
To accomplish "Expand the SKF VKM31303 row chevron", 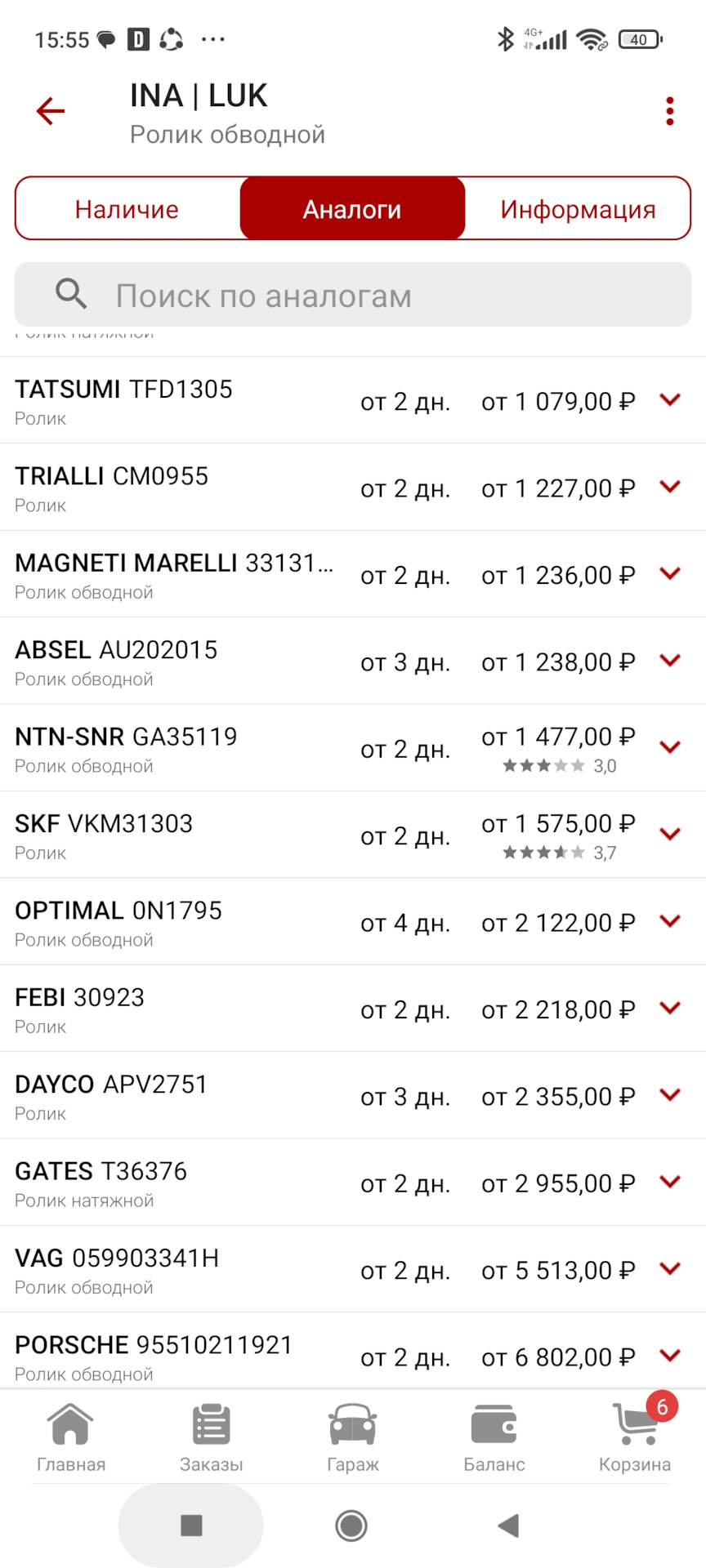I will pos(670,835).
